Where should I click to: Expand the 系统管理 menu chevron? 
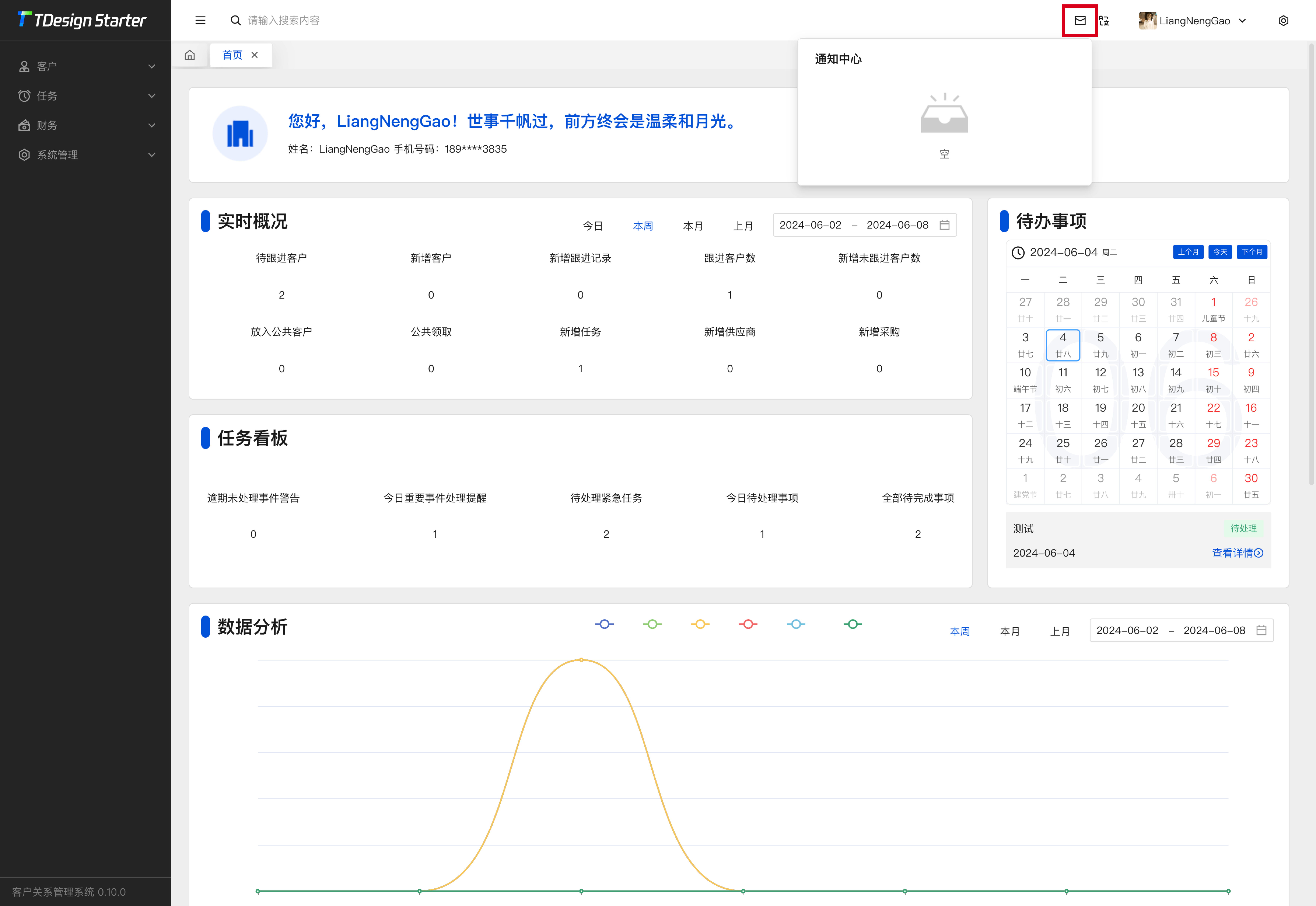click(x=151, y=155)
